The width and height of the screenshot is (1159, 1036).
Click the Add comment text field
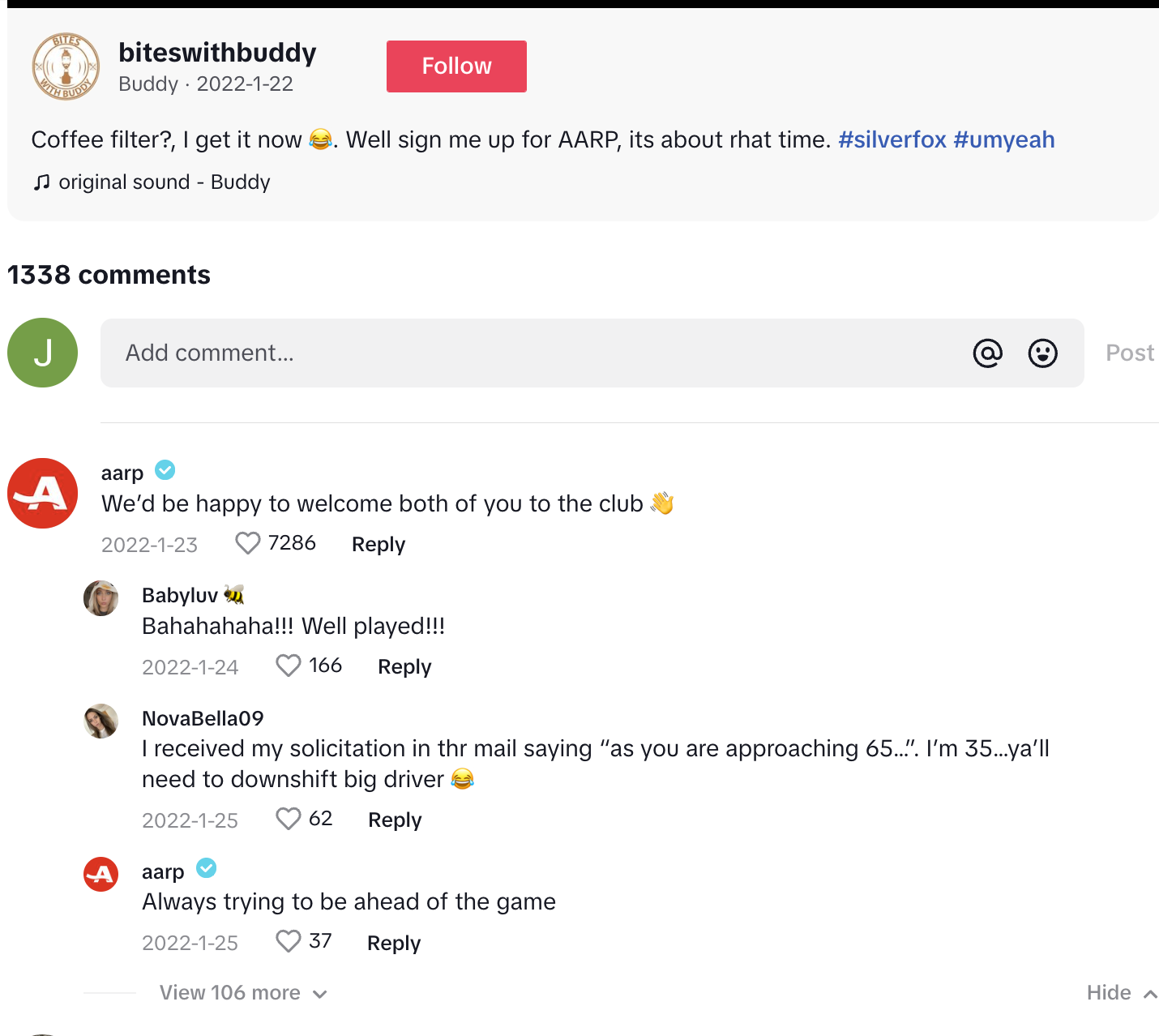535,353
